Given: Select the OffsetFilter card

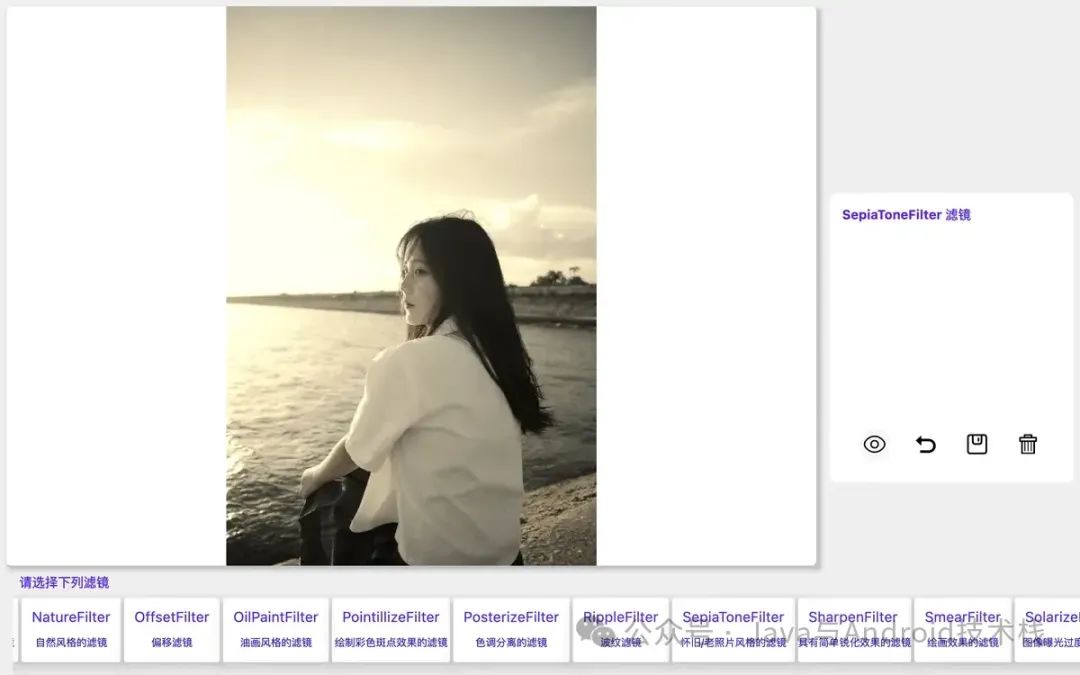Looking at the screenshot, I should pyautogui.click(x=172, y=630).
